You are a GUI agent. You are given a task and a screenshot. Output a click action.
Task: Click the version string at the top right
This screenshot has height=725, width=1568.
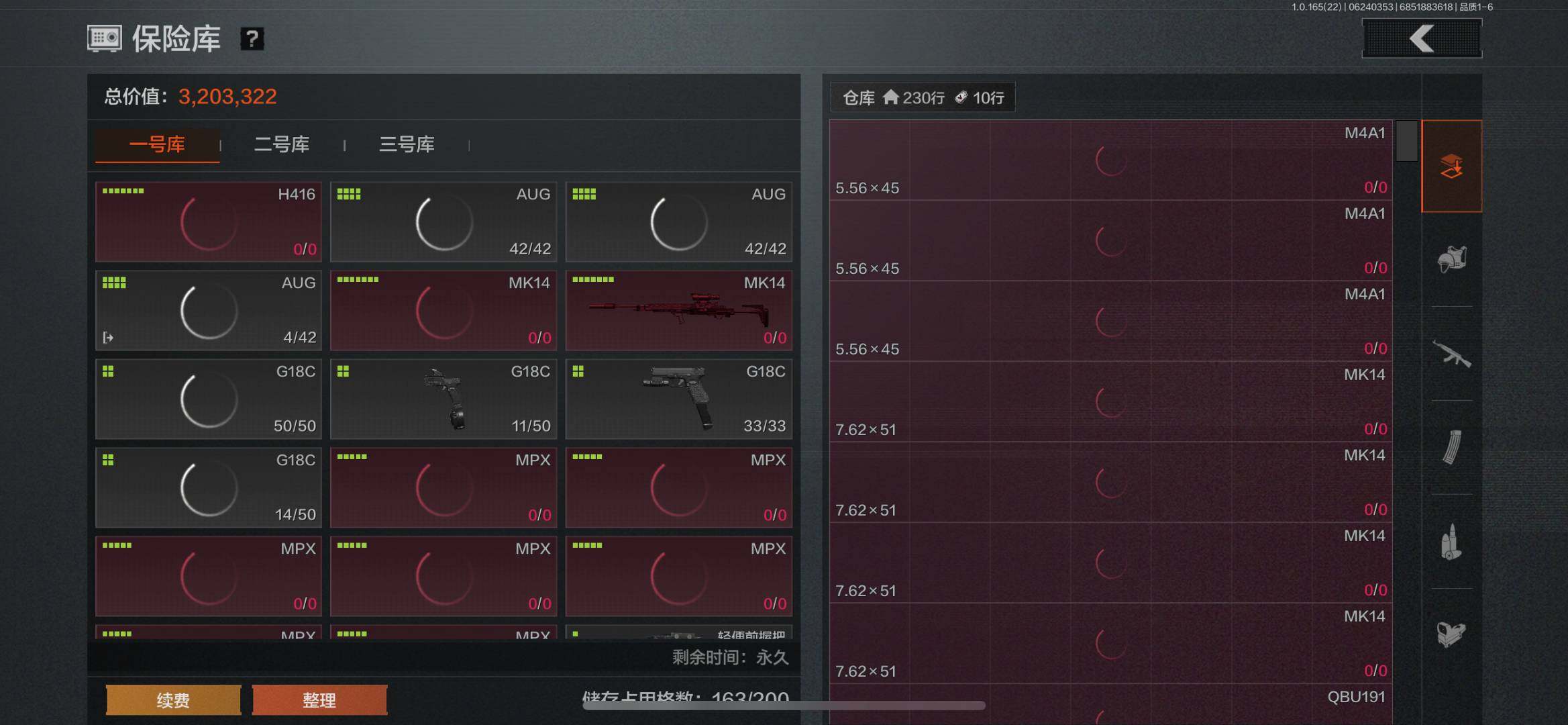point(1392,7)
